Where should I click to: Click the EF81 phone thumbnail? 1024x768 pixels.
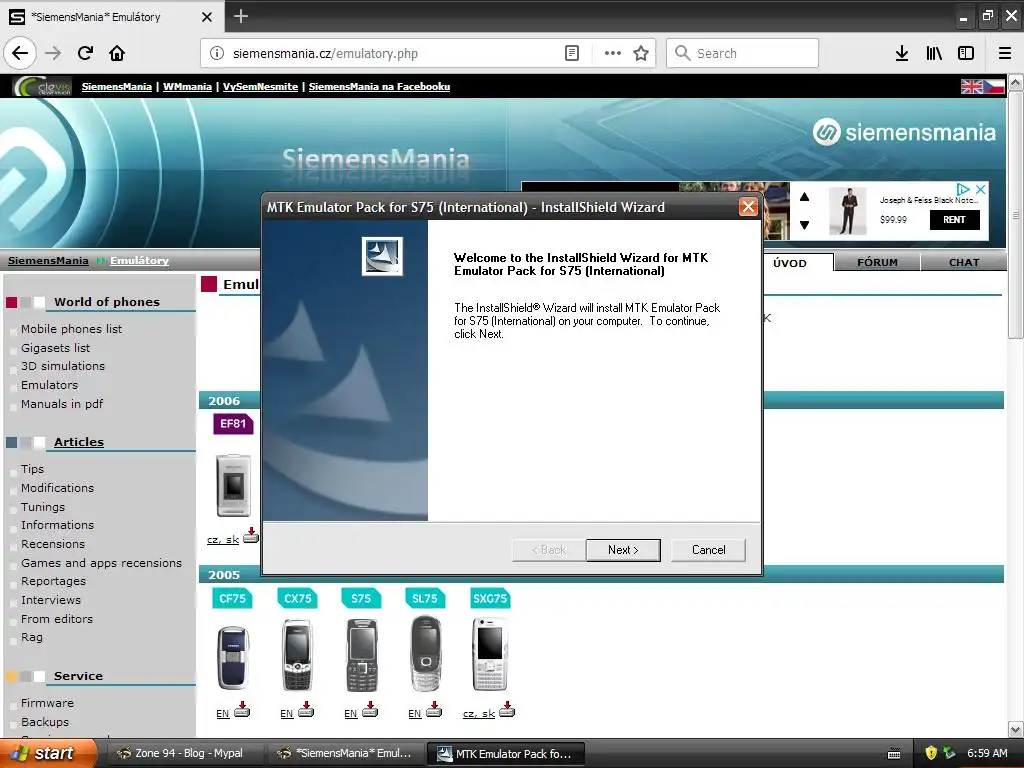tap(233, 485)
